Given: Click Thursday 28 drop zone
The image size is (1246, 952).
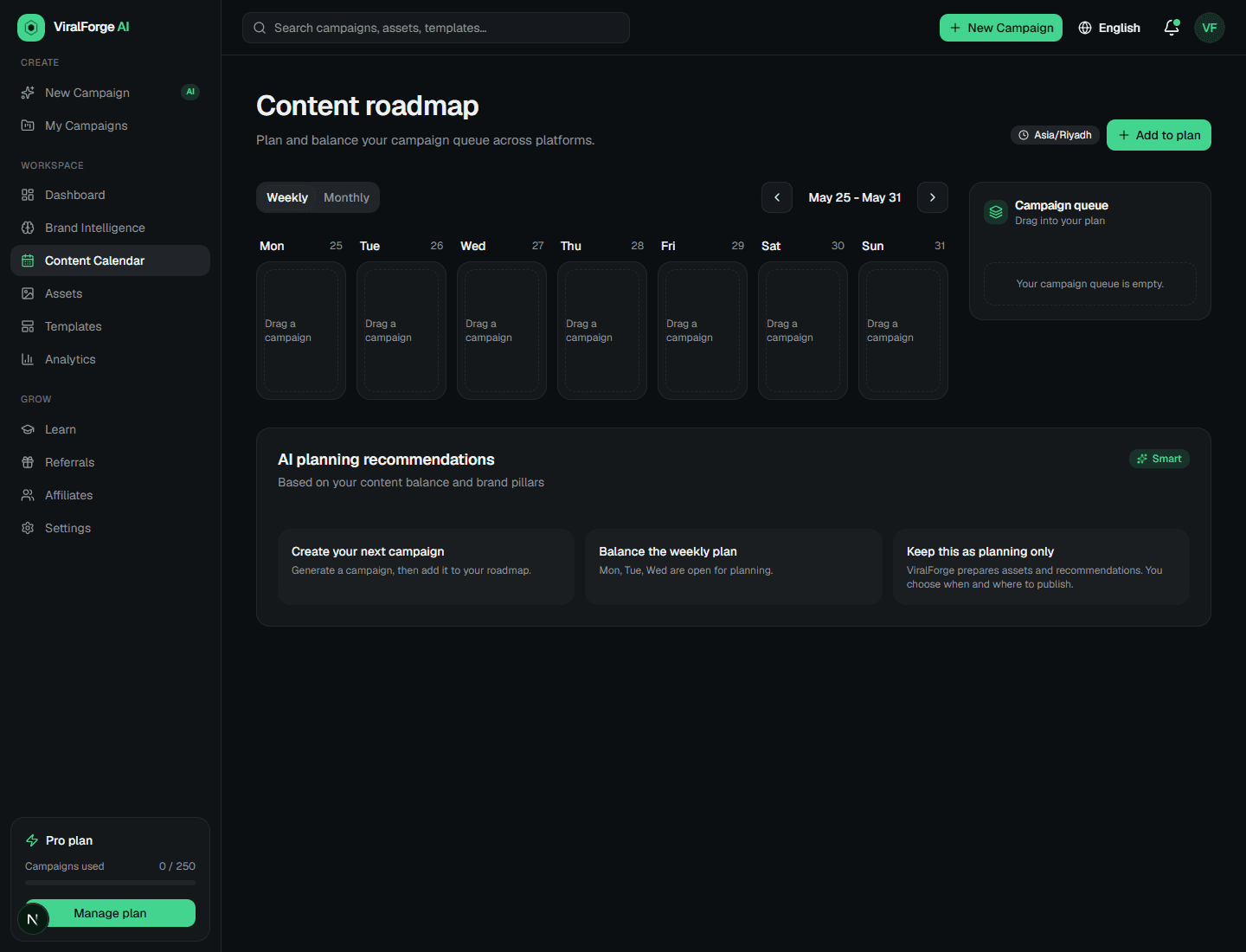Looking at the screenshot, I should pos(602,331).
